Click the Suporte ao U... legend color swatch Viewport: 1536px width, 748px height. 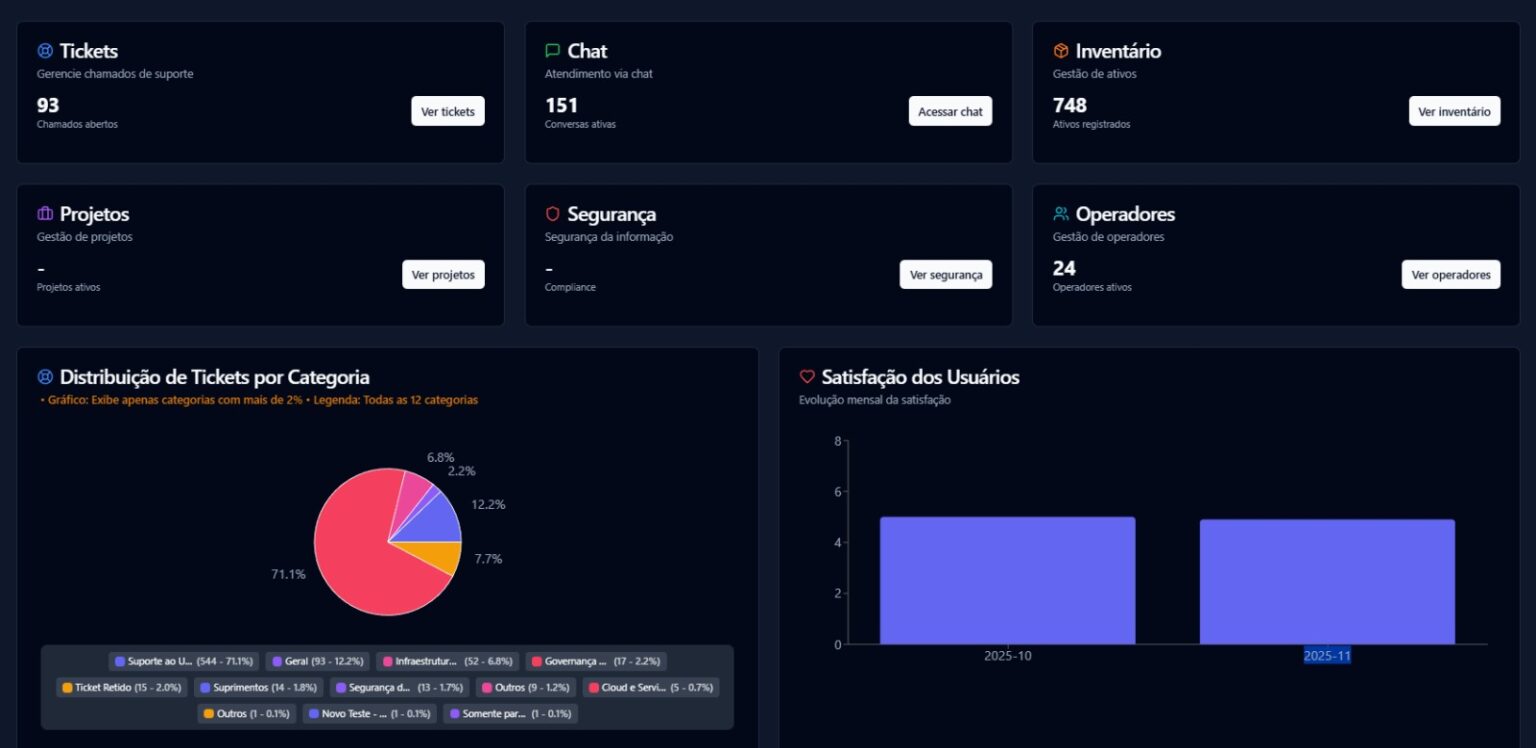[x=120, y=661]
